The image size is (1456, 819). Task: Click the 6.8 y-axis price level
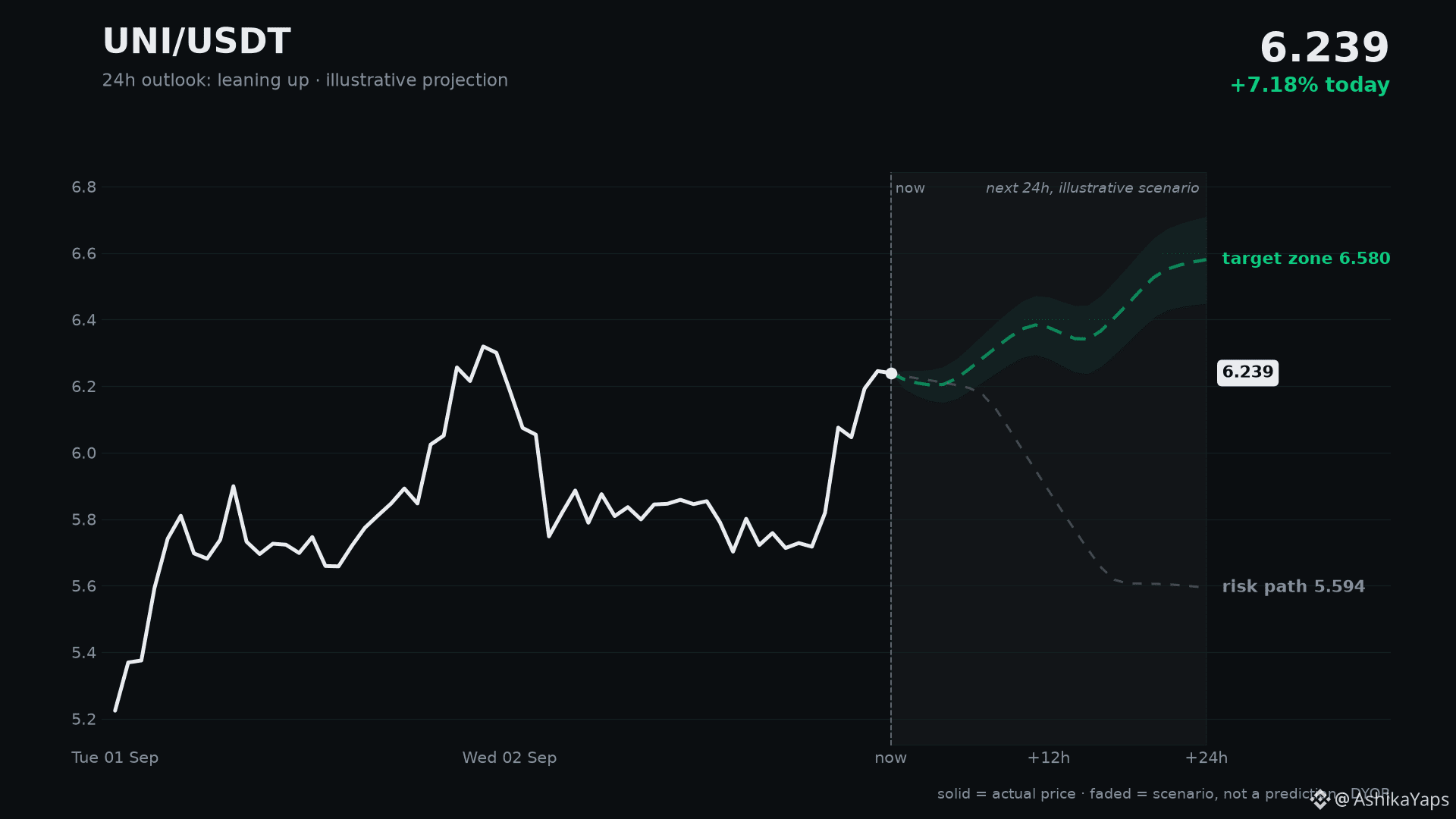click(84, 187)
